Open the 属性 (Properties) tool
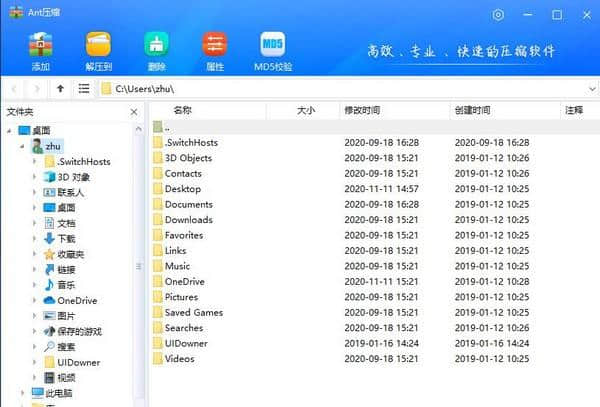Screen dimensions: 600x407 click(215, 52)
